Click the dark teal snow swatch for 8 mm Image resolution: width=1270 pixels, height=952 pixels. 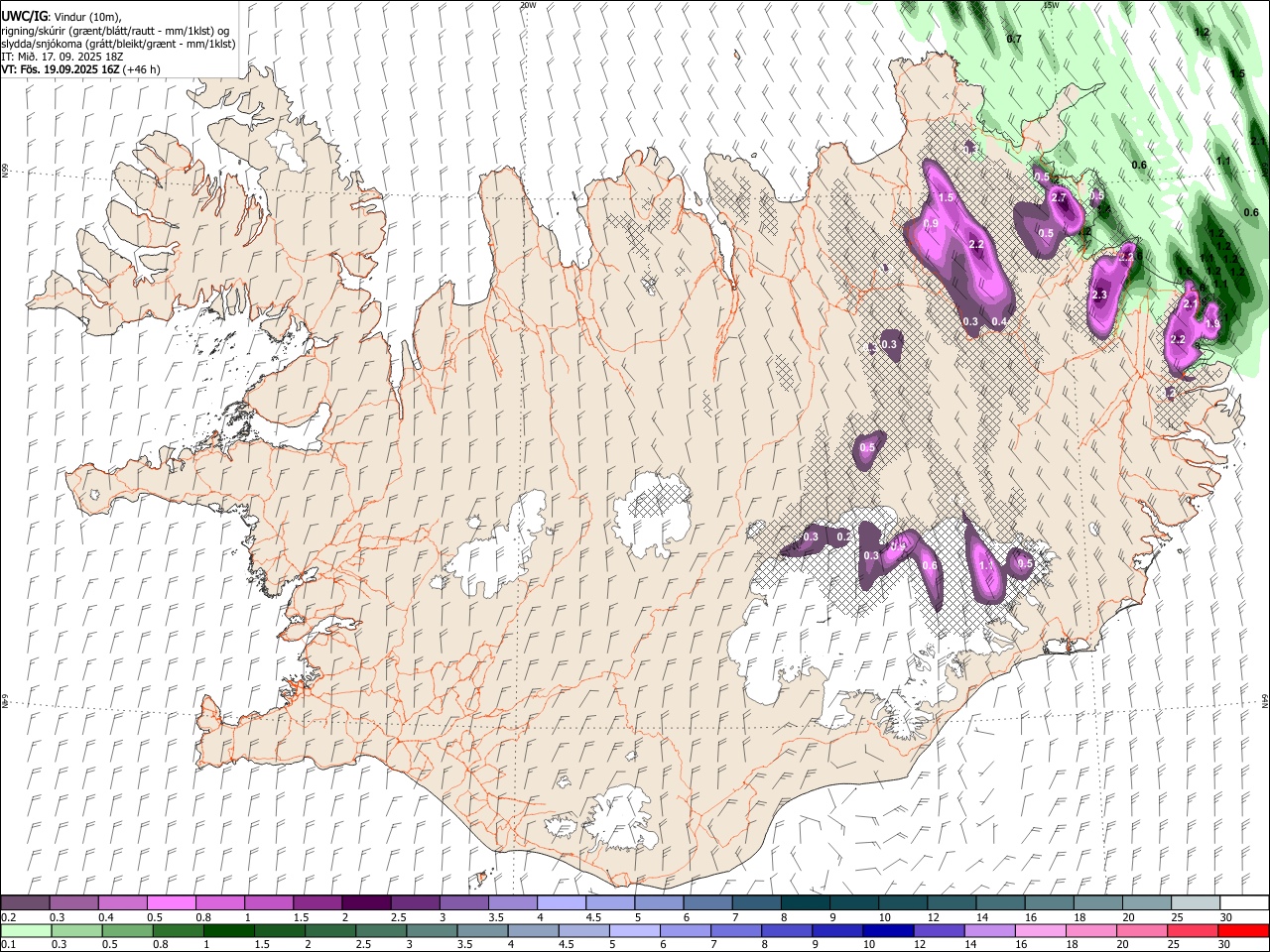806,903
